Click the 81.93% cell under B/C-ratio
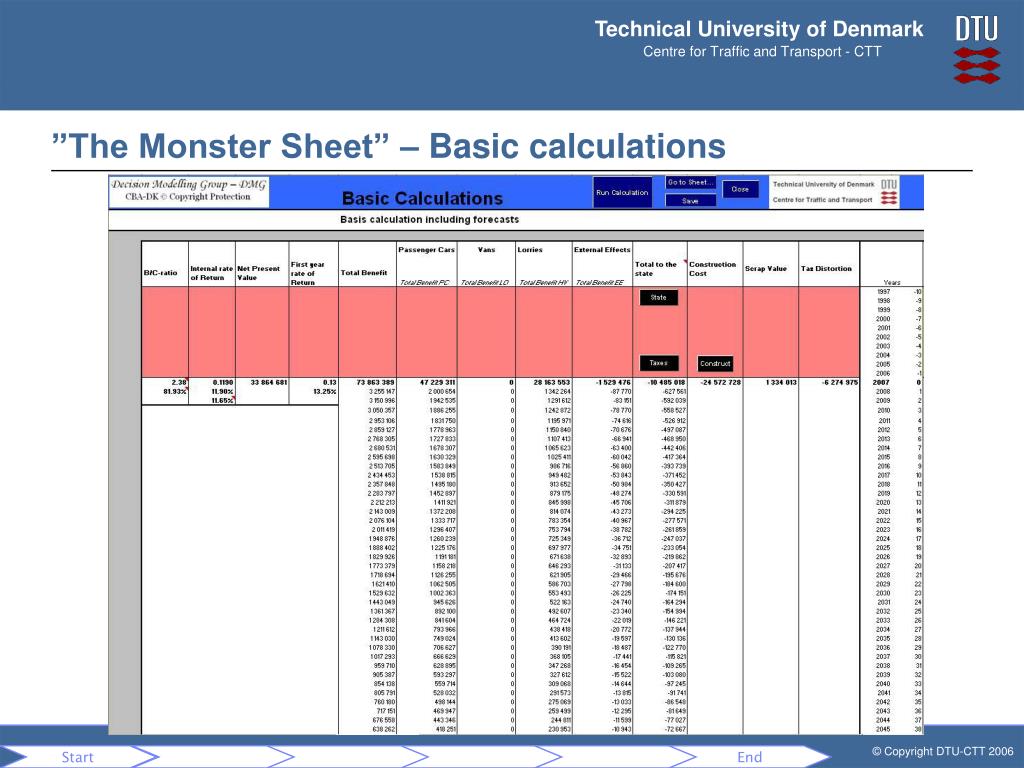 [x=174, y=392]
